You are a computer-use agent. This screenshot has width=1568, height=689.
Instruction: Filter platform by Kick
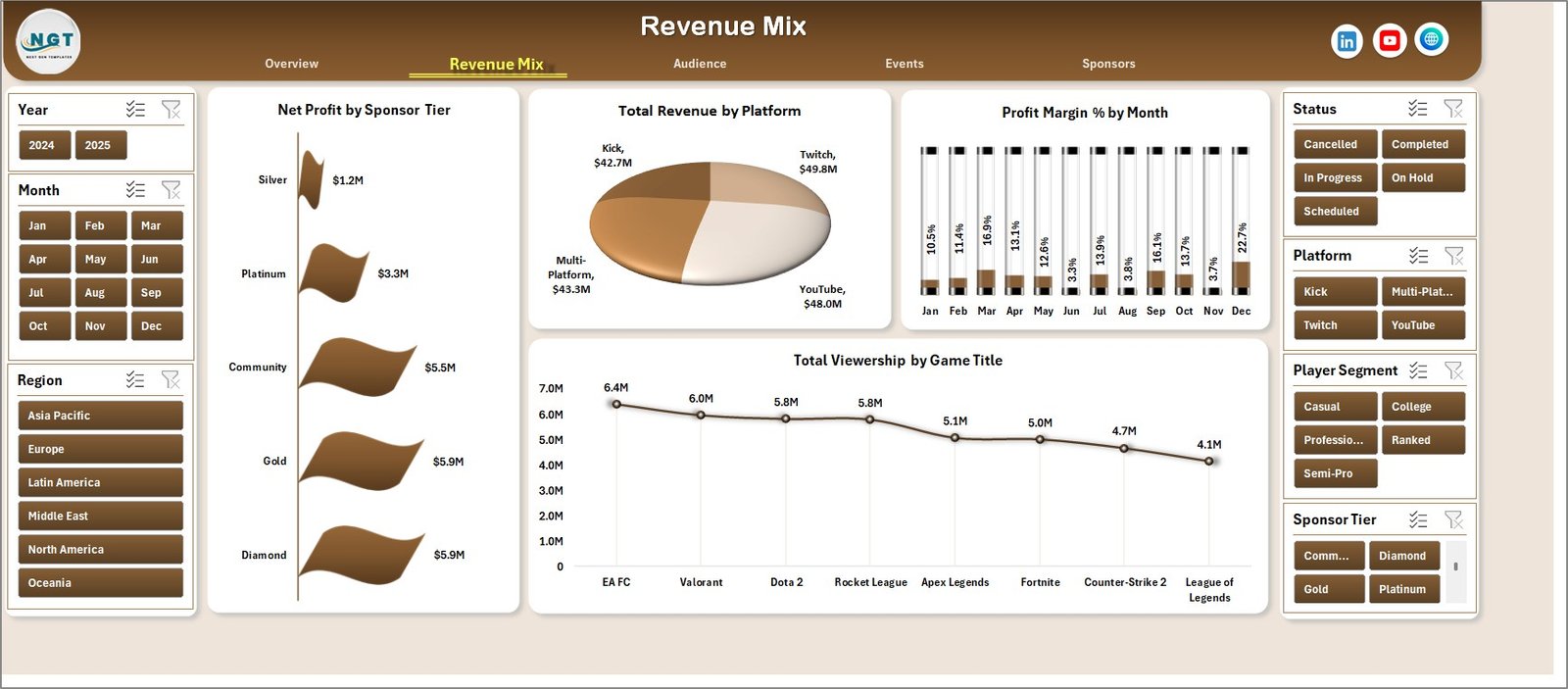[x=1335, y=291]
